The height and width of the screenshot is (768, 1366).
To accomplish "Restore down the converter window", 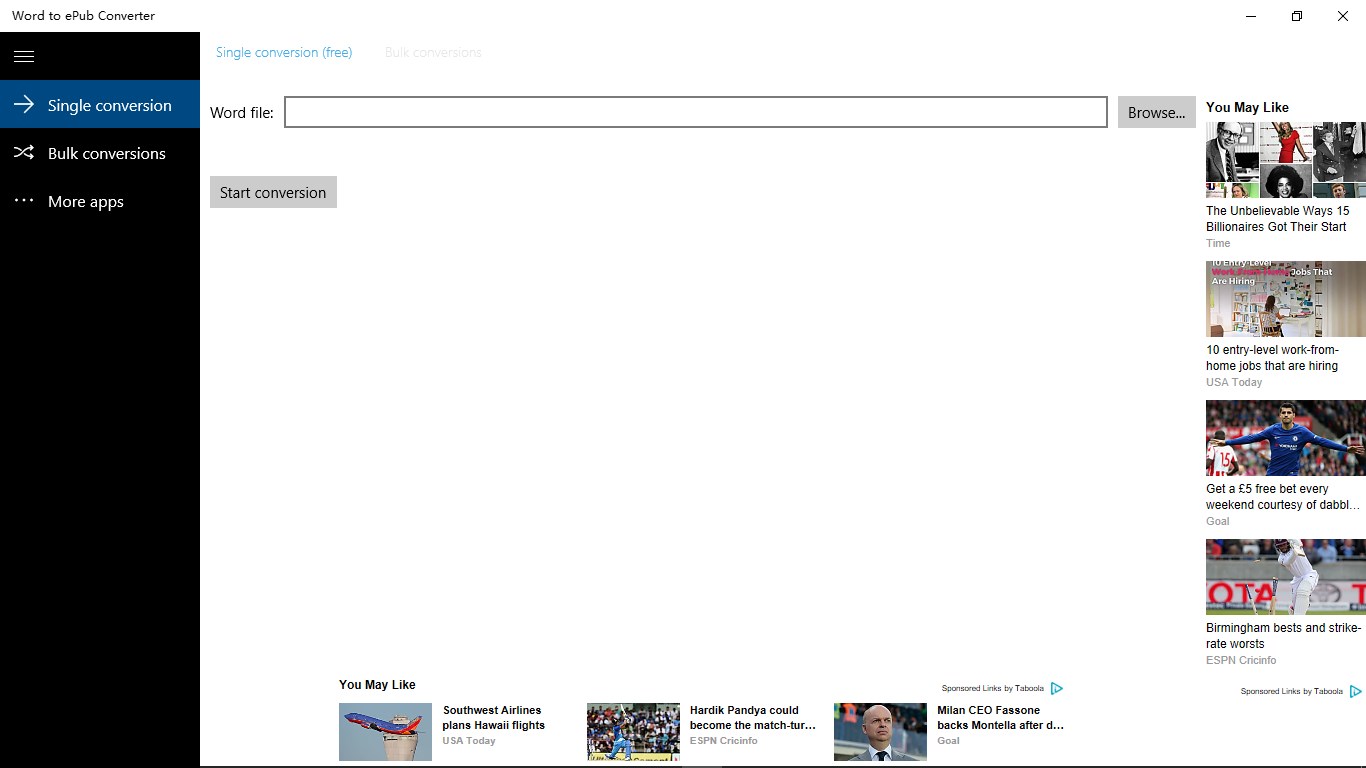I will [1297, 16].
